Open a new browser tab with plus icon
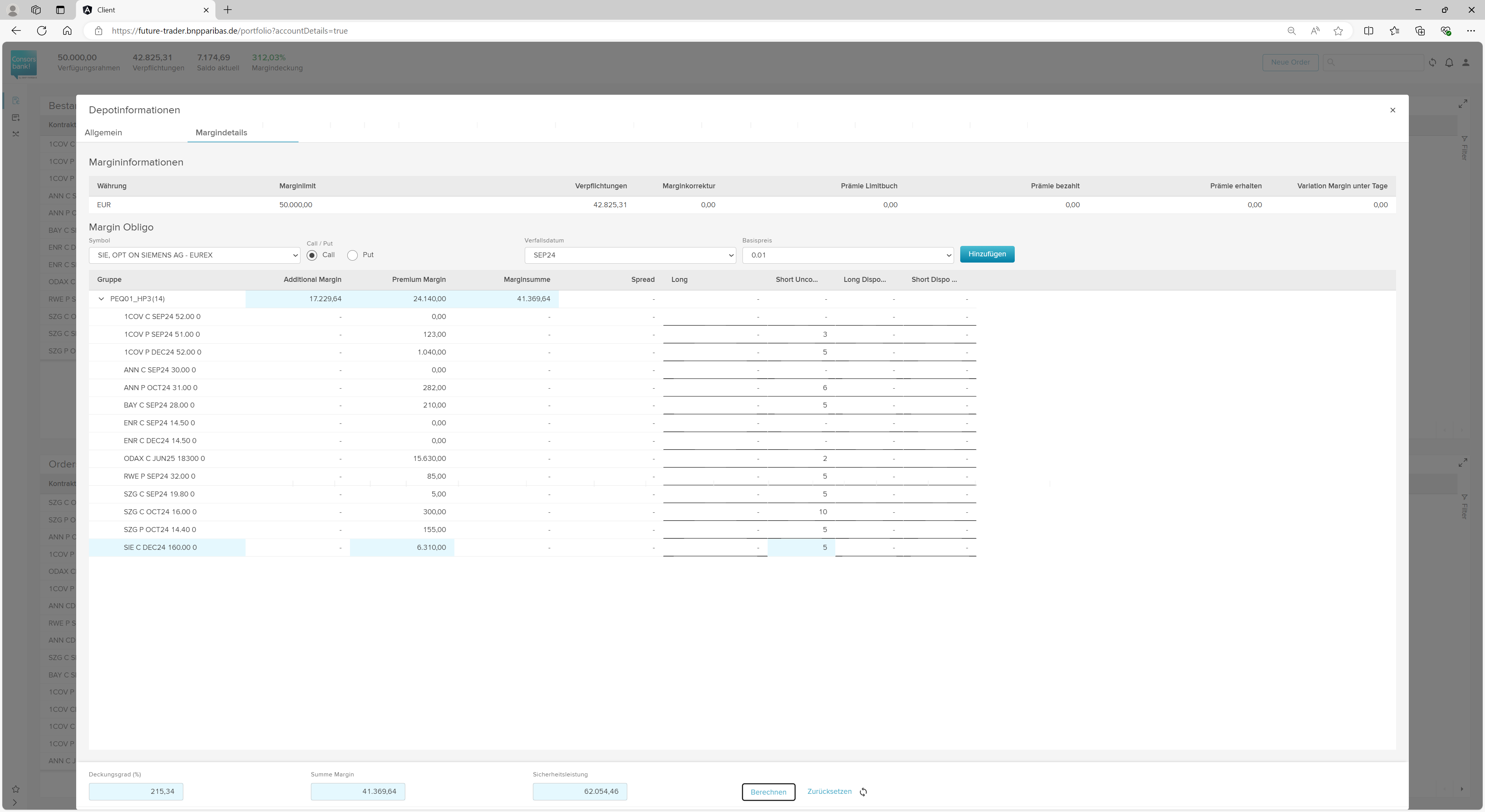Image resolution: width=1485 pixels, height=812 pixels. click(x=228, y=10)
